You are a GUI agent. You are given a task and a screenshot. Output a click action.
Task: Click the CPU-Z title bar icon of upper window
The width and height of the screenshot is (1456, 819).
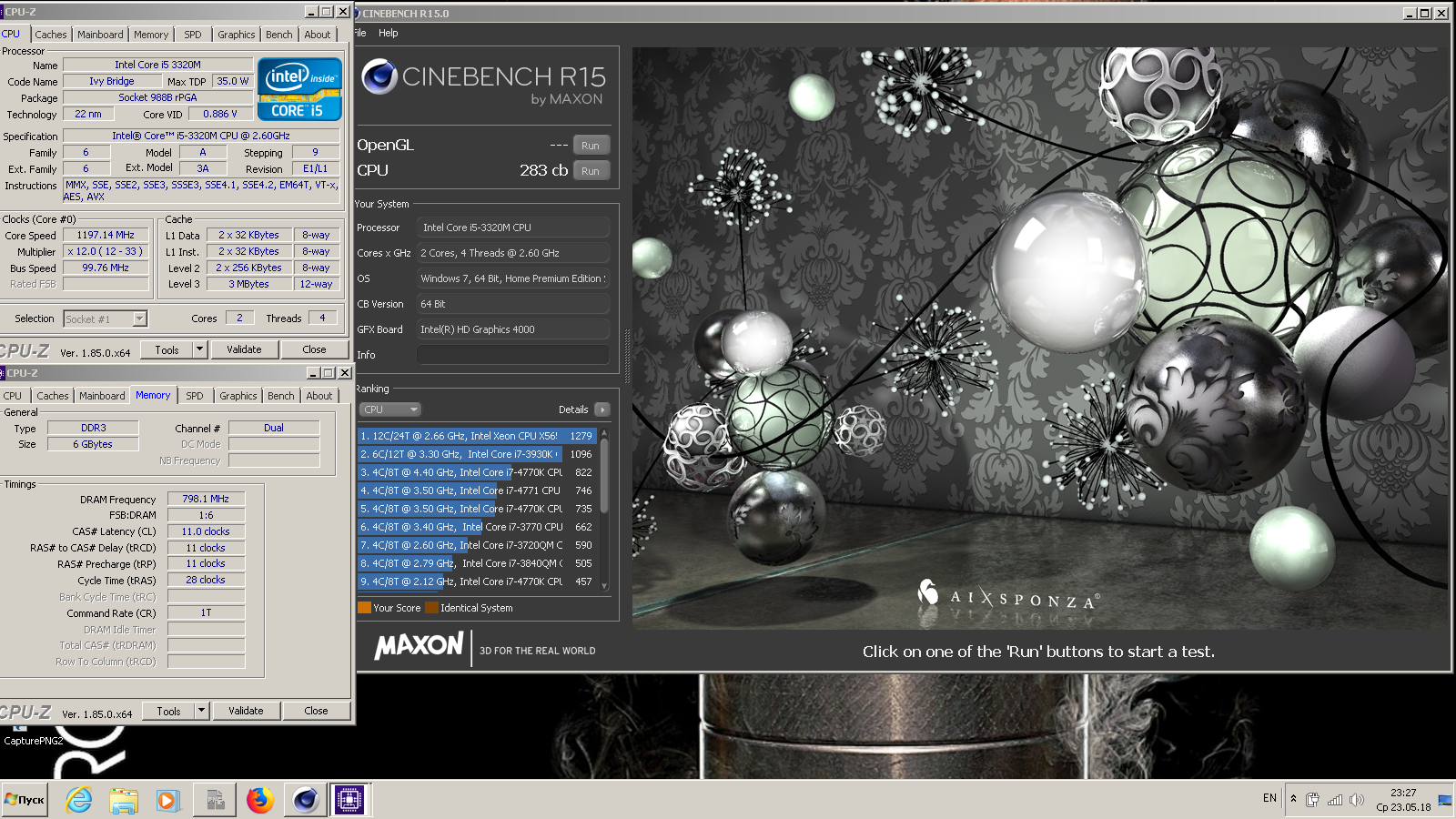[2, 12]
